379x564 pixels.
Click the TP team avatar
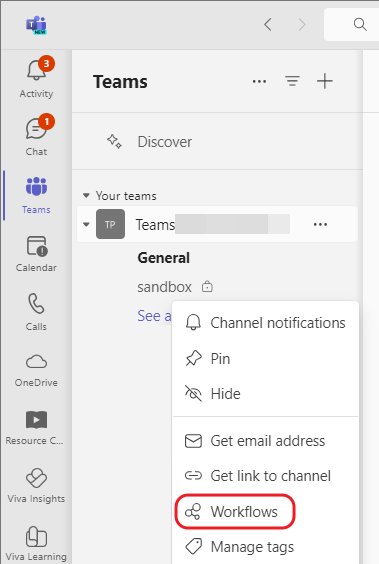110,224
